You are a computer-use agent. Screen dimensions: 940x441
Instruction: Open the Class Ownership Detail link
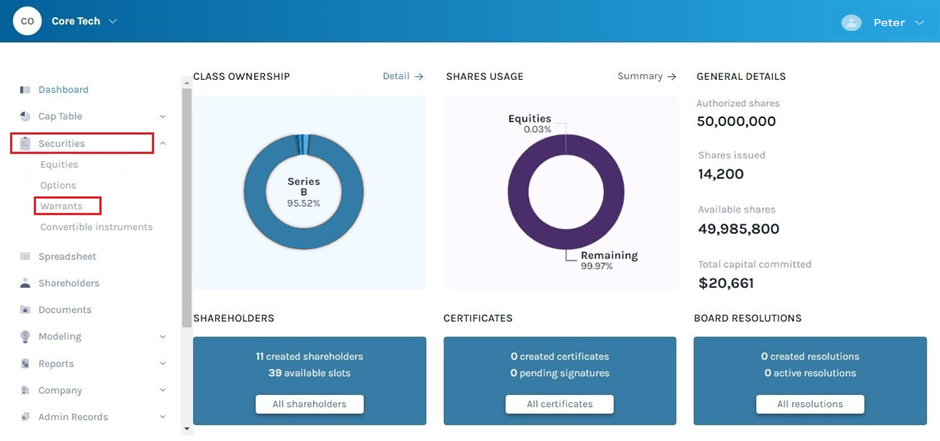pos(403,76)
